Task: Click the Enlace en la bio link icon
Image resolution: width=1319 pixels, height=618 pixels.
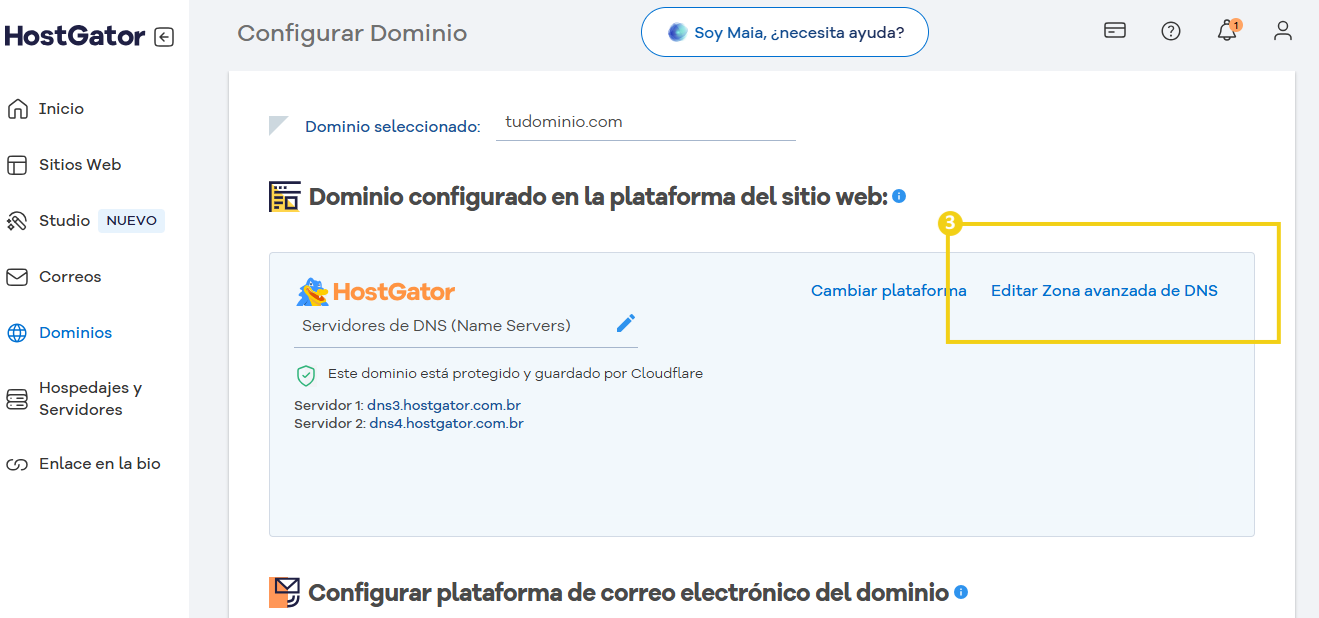Action: point(17,464)
